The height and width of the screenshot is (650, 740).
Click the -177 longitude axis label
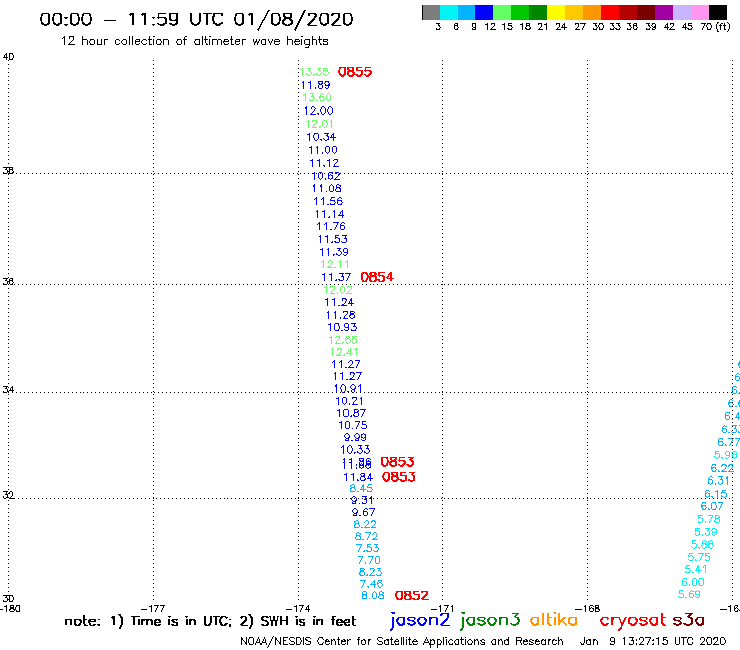(x=153, y=608)
